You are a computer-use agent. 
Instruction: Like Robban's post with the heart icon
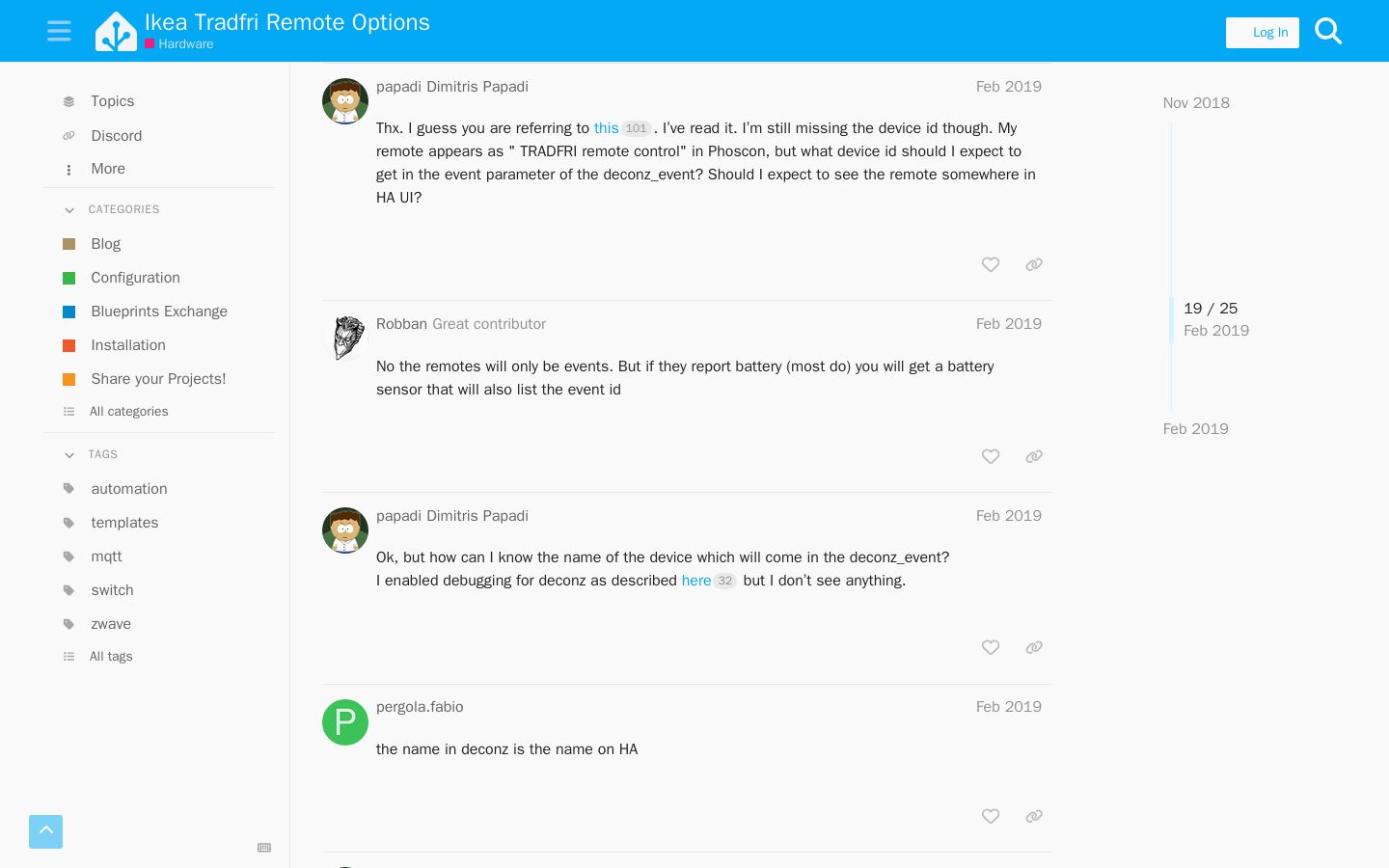991,456
